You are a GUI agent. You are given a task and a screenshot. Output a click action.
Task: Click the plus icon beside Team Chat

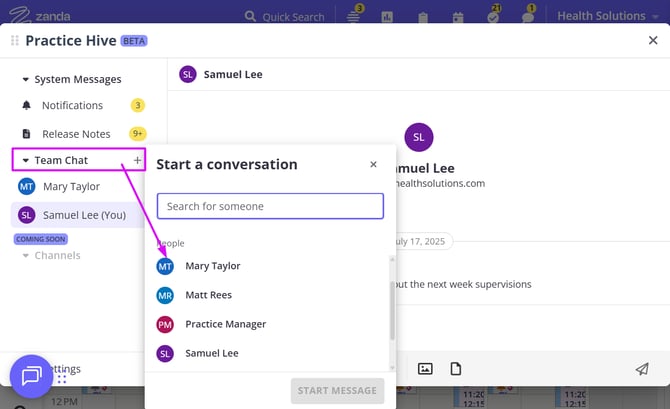coord(137,161)
